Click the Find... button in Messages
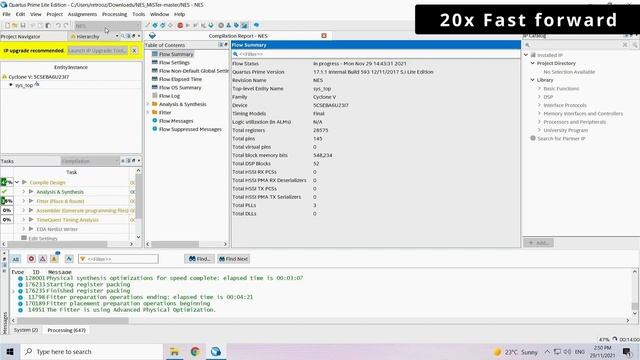 pos(200,259)
